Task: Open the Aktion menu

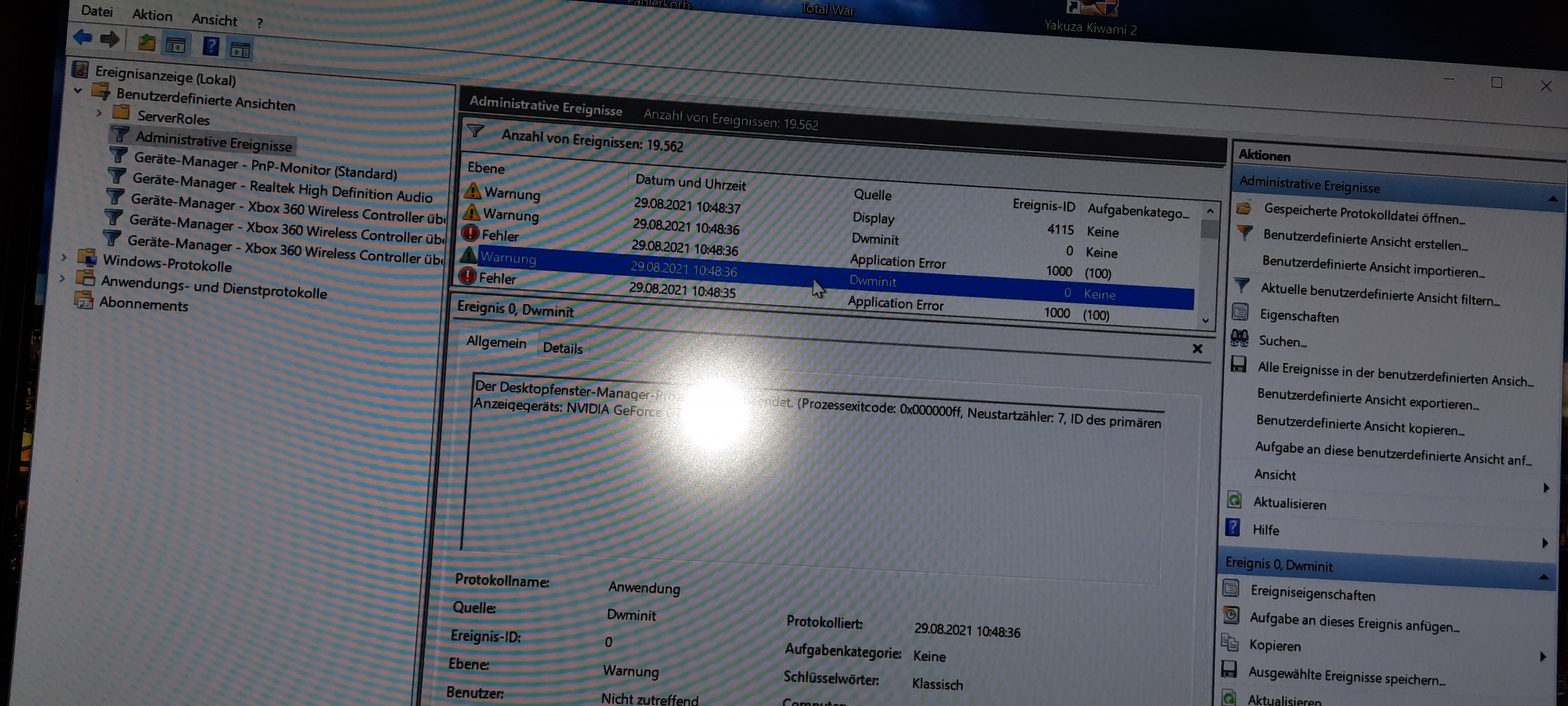Action: point(152,15)
